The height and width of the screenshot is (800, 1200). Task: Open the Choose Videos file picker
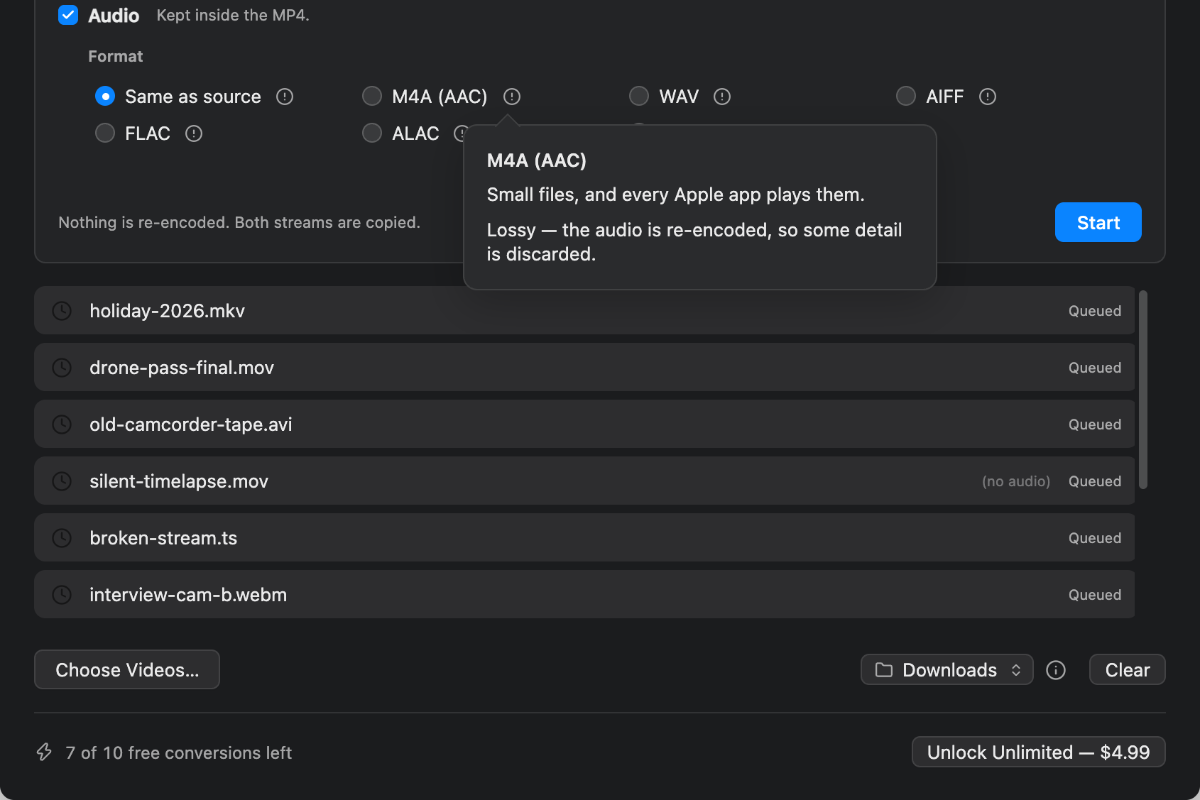(127, 670)
